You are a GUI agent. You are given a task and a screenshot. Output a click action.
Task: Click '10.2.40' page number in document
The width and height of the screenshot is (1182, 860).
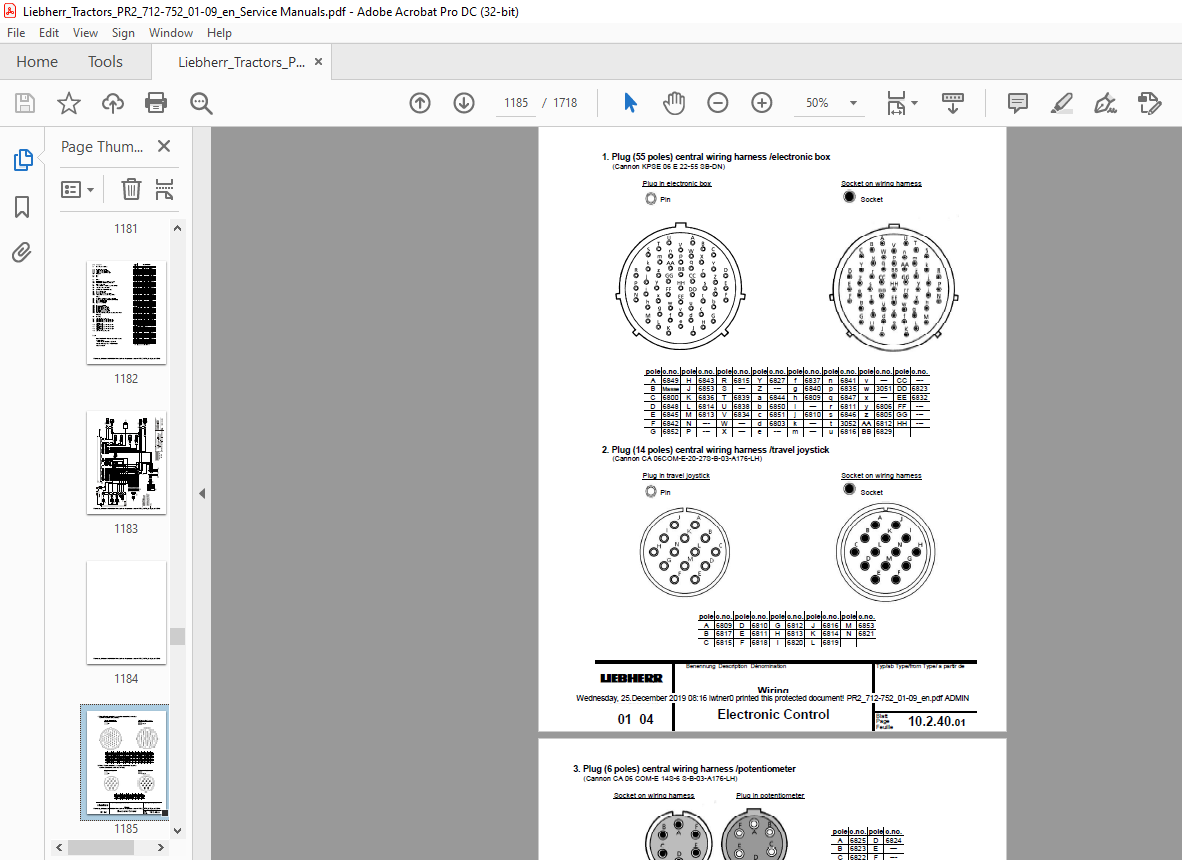coord(936,721)
